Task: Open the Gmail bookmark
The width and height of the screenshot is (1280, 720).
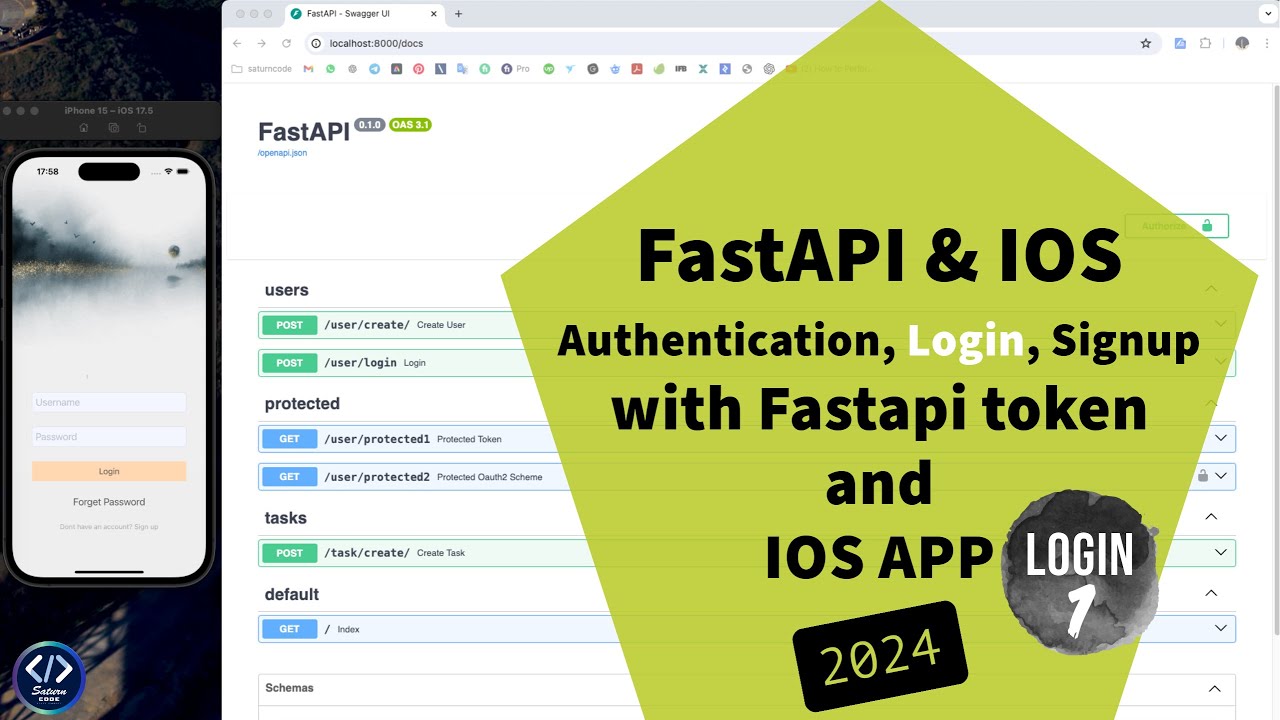Action: [309, 69]
